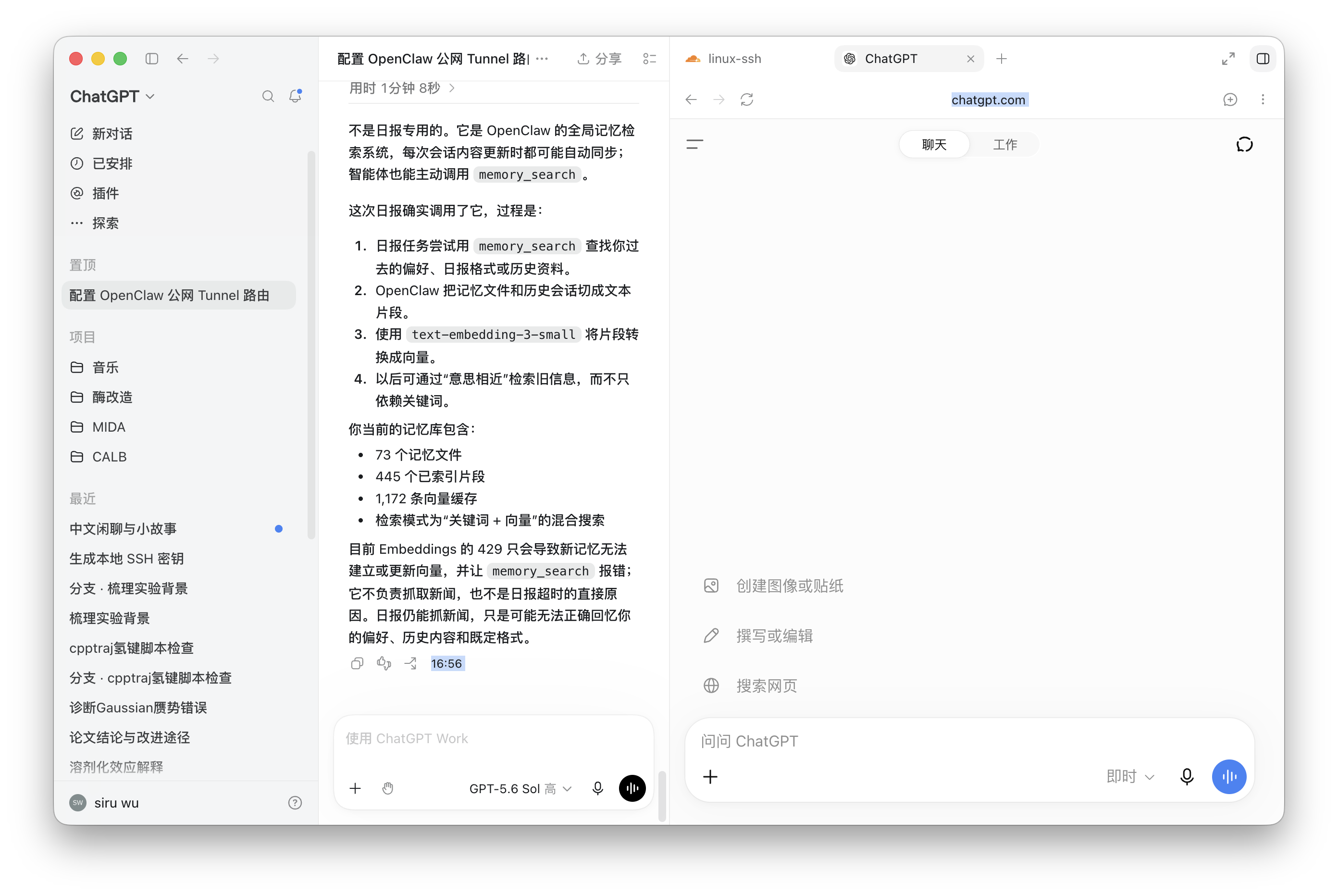Rate the response with the thumbs icon
Viewport: 1338px width, 896px height.
coord(384,663)
